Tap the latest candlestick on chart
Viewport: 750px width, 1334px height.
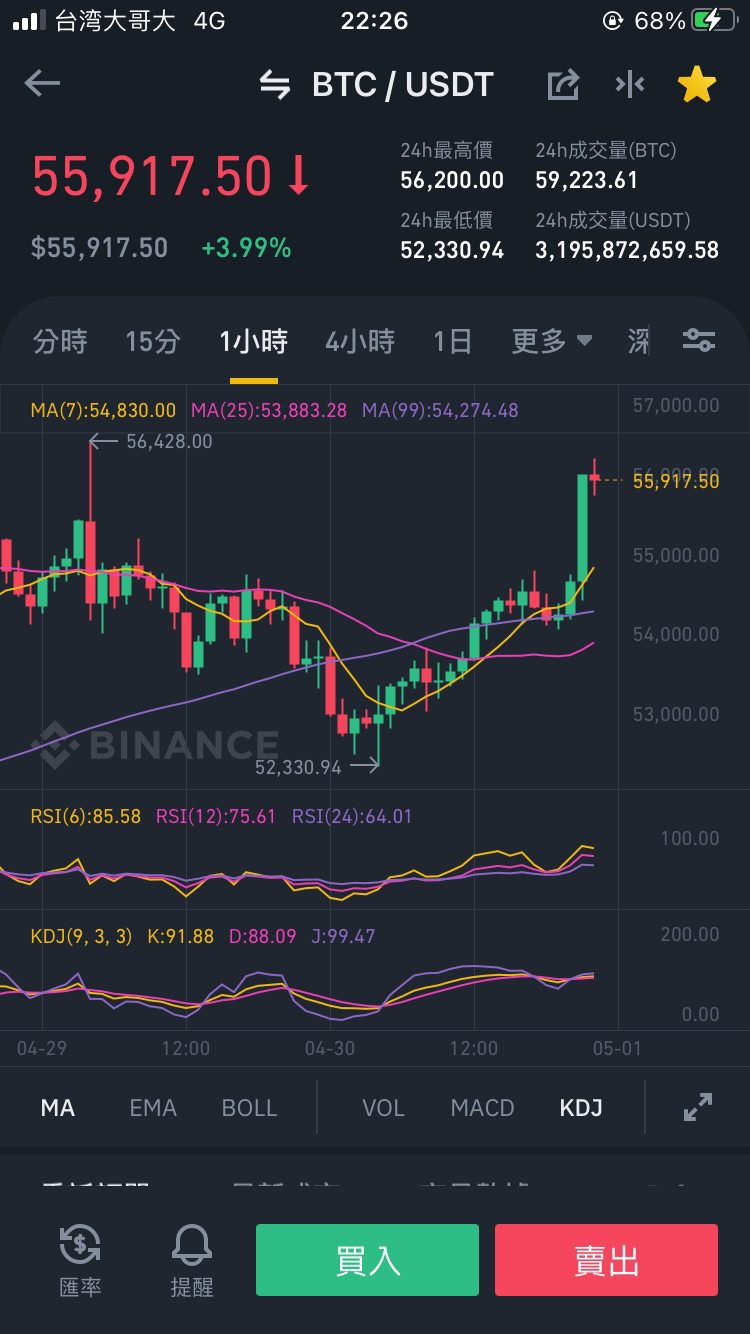595,480
